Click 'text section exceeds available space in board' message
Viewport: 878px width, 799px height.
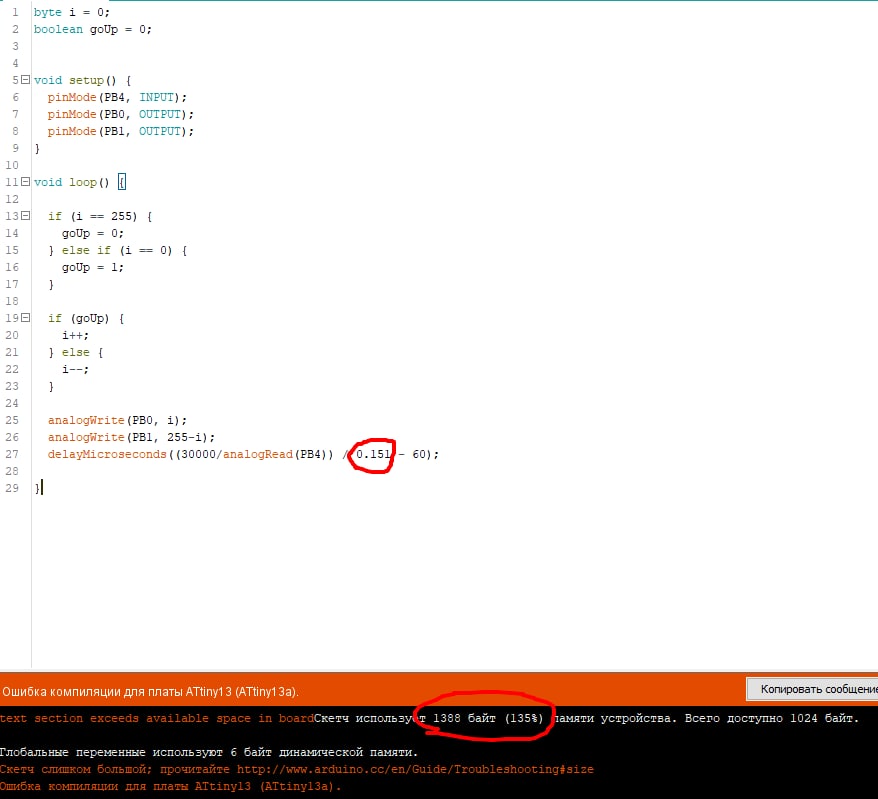157,718
